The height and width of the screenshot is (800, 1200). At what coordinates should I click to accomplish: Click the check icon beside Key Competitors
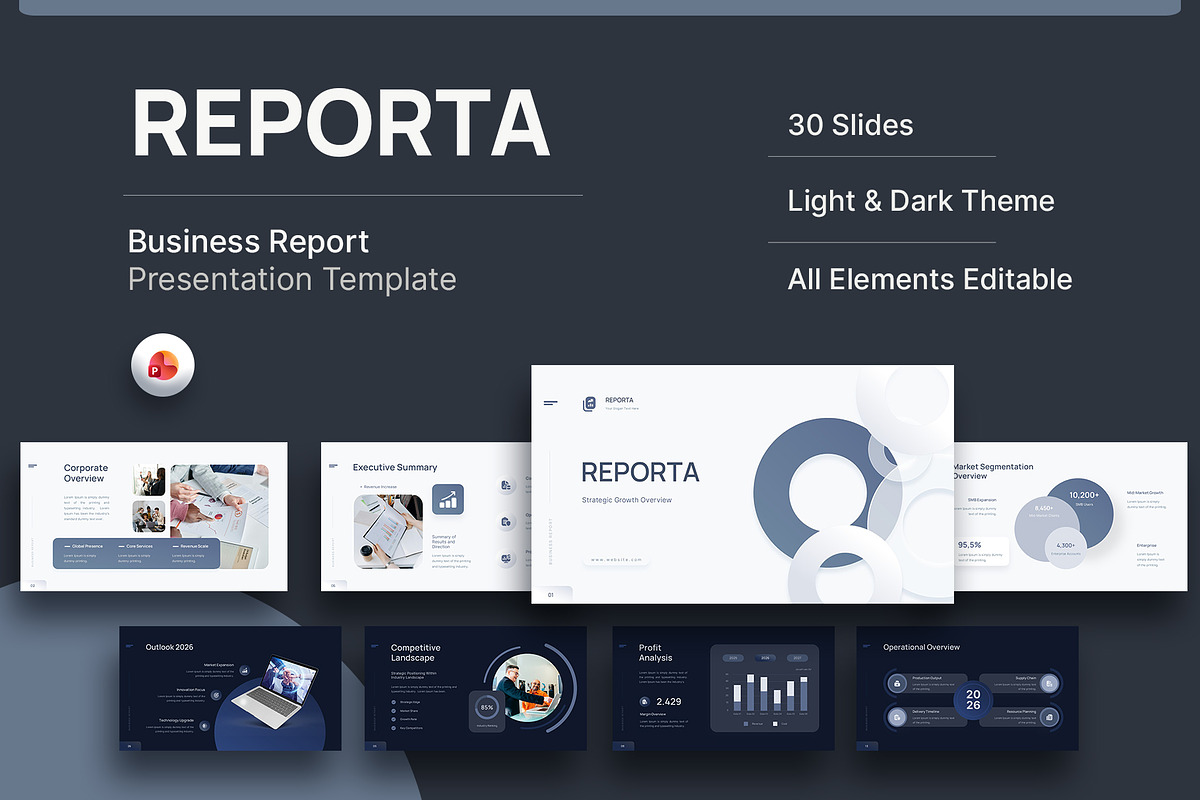394,728
